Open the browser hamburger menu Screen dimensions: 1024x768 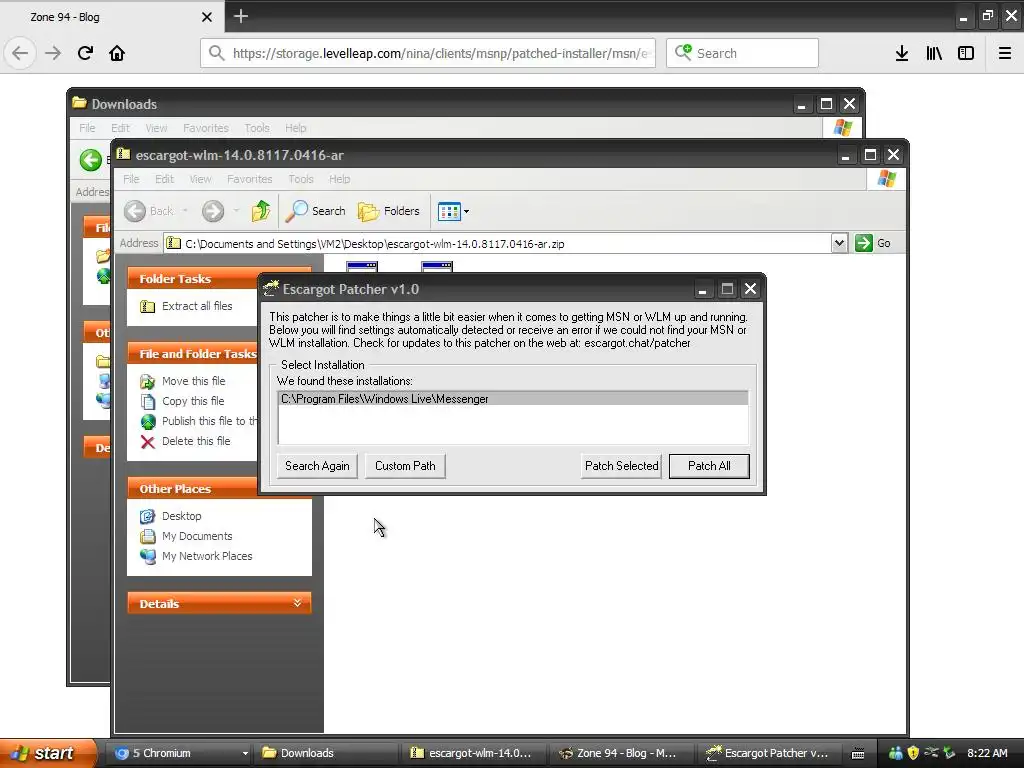(x=1005, y=53)
